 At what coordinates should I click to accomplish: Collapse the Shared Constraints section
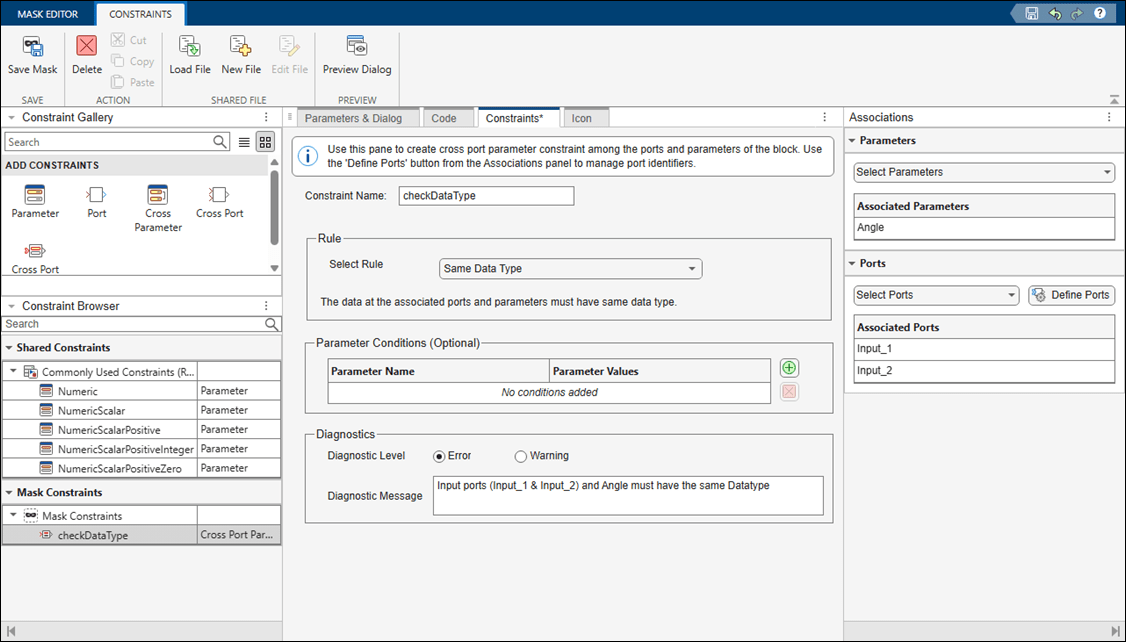tap(10, 348)
